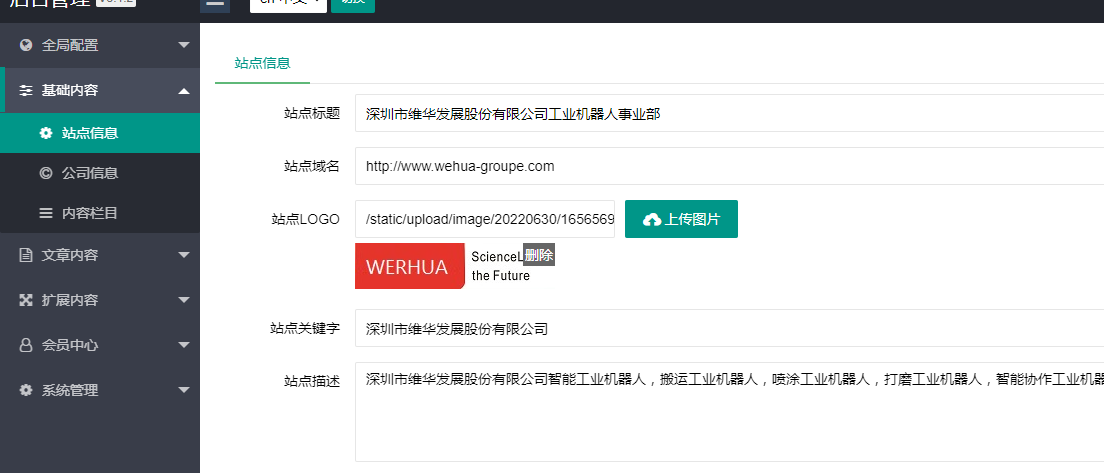Image resolution: width=1104 pixels, height=473 pixels.
Task: Expand the 全局配置 menu arrow
Action: 183,45
